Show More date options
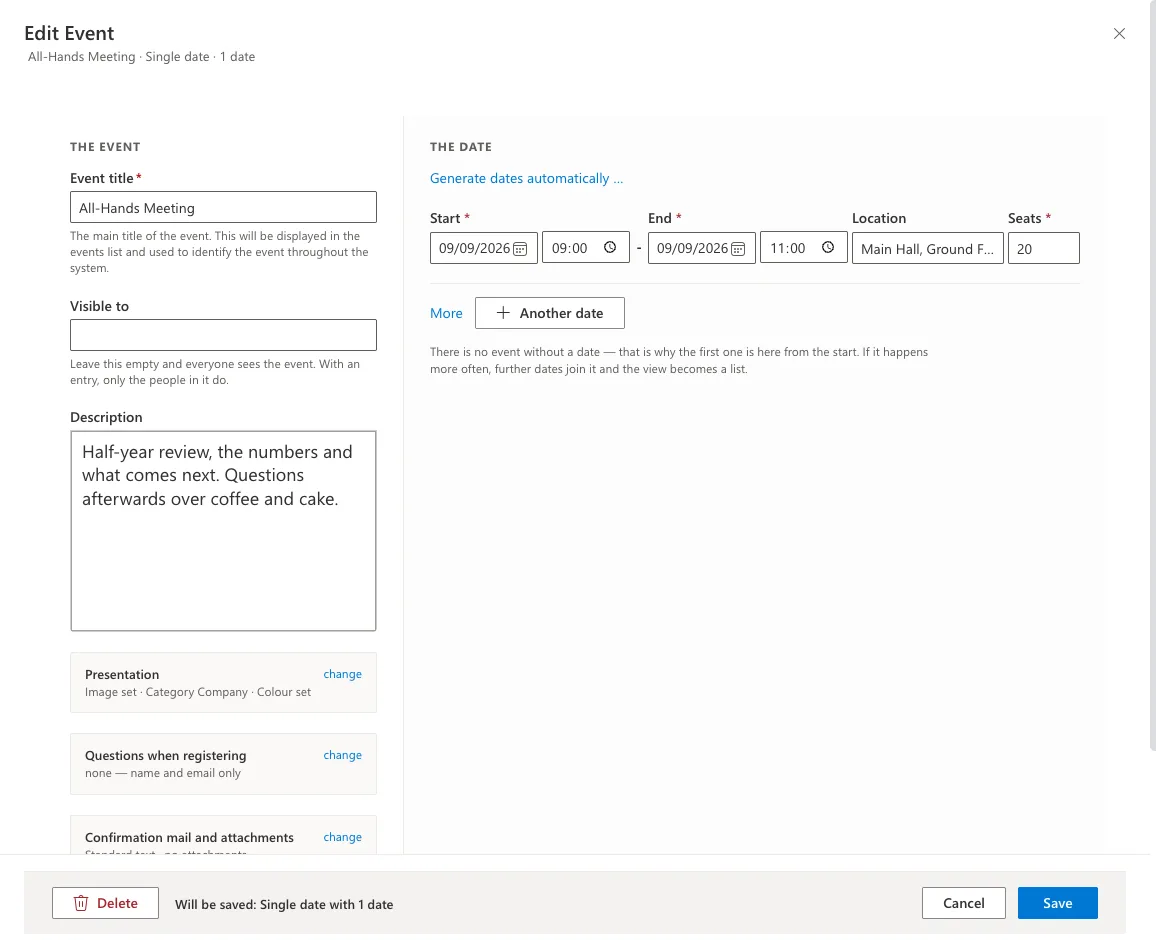This screenshot has height=940, width=1156. [x=446, y=313]
